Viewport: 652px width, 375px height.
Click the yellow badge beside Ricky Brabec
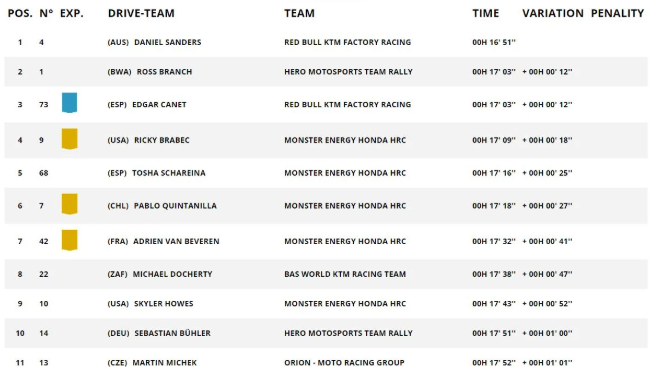point(69,138)
